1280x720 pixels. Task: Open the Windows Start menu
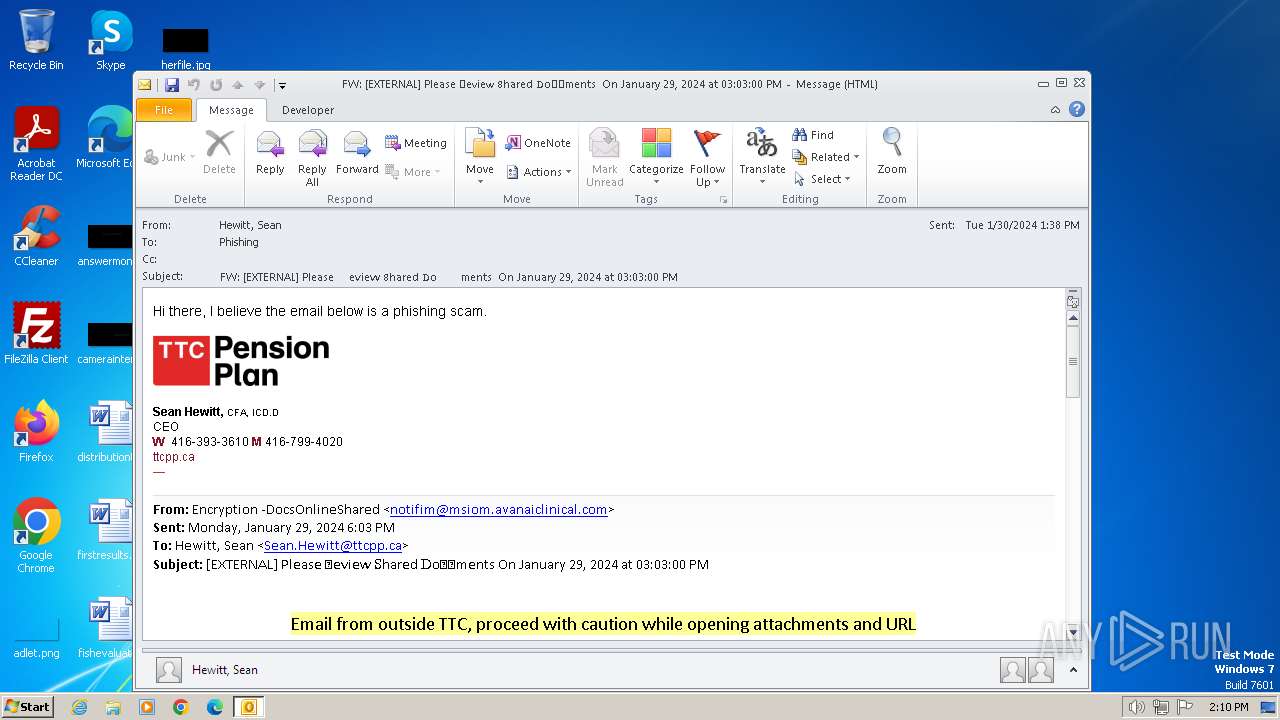pyautogui.click(x=28, y=707)
